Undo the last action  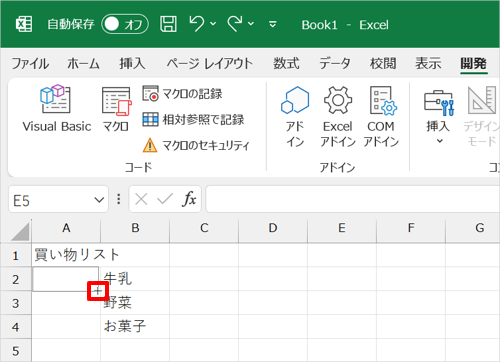197,24
